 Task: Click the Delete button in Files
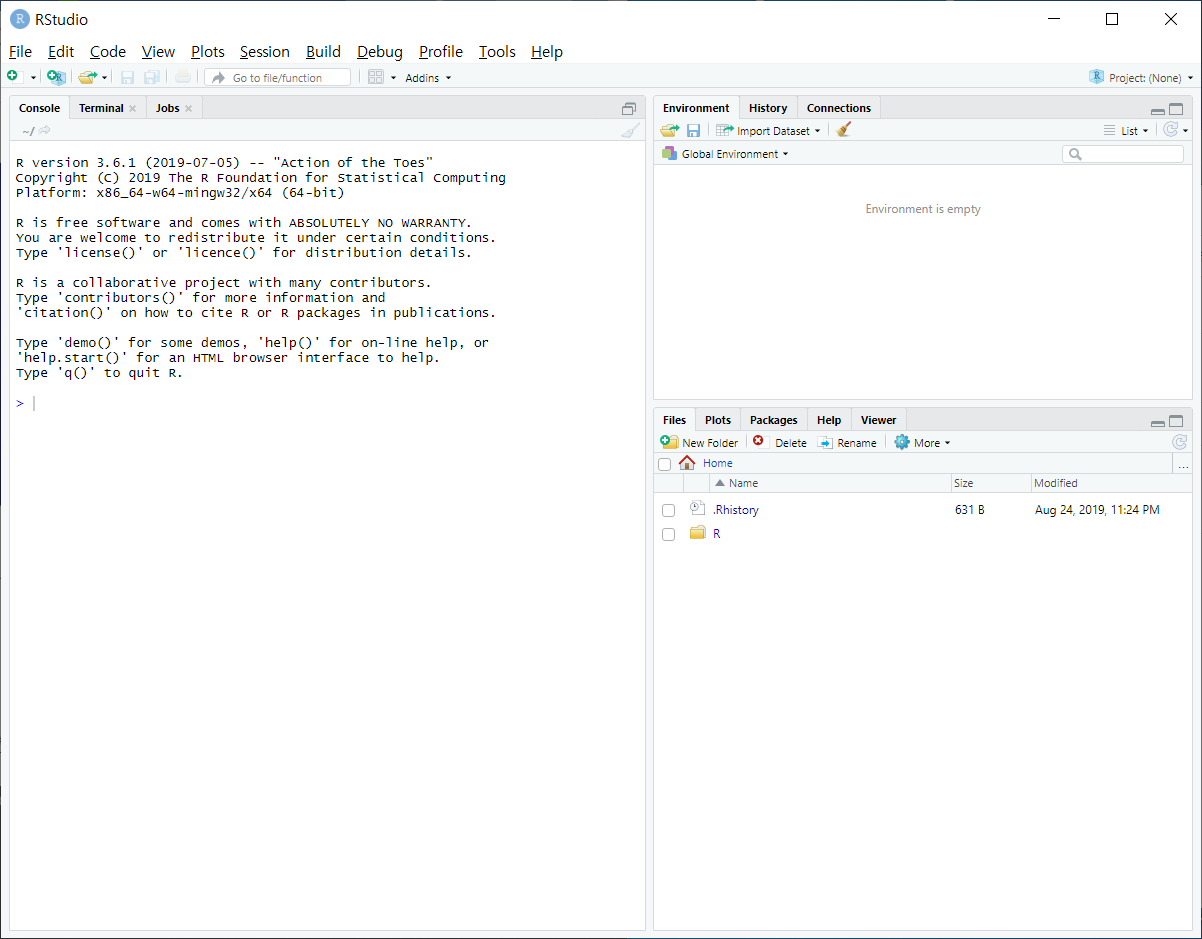click(780, 442)
